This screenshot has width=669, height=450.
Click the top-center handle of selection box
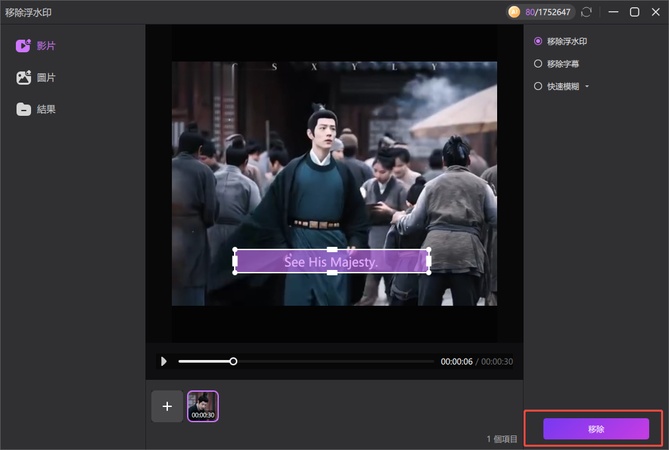[332, 250]
